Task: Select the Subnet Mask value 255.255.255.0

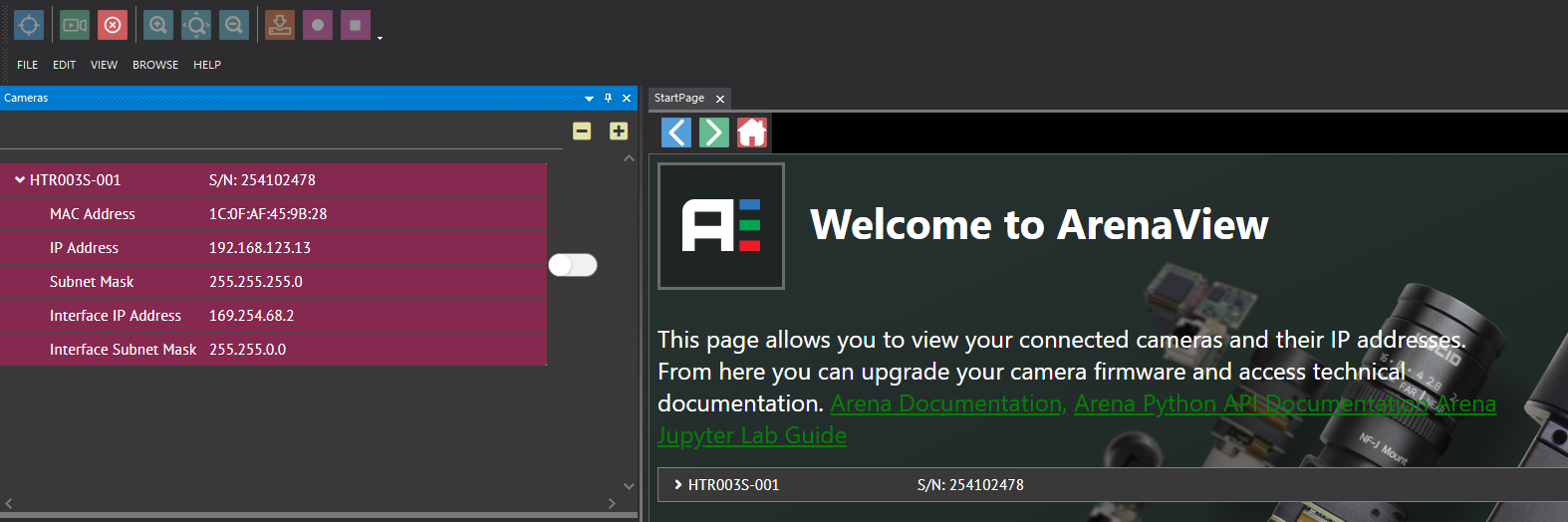Action: tap(256, 282)
